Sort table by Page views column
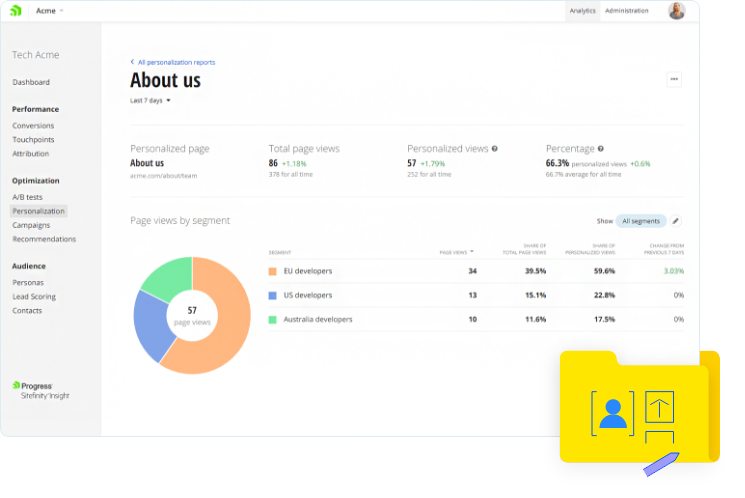The width and height of the screenshot is (745, 498). tap(457, 252)
